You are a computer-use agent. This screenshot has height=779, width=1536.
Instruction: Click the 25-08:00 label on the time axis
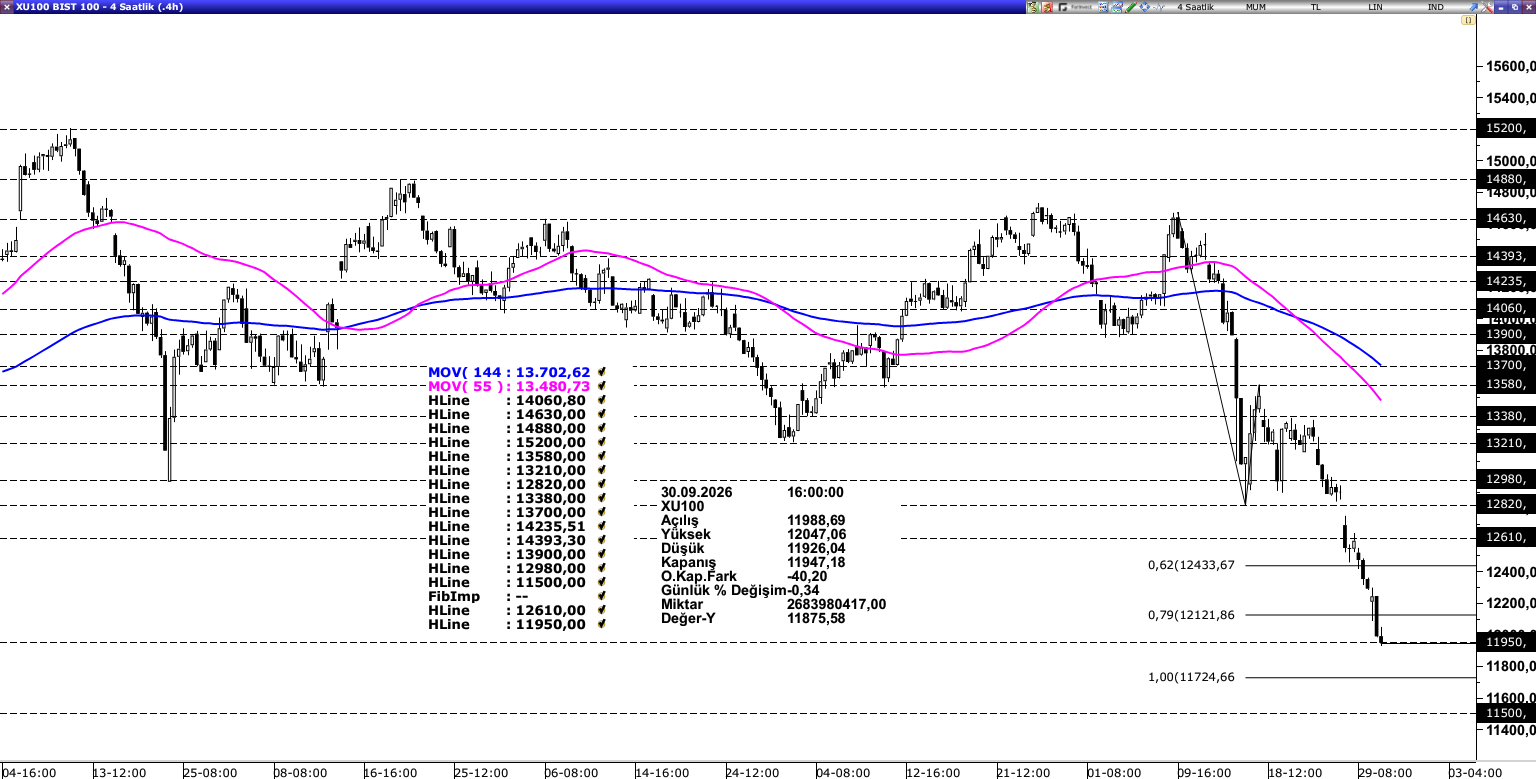coord(209,772)
